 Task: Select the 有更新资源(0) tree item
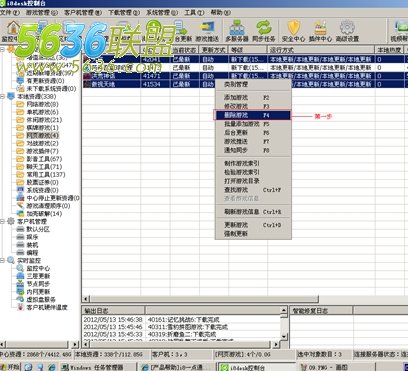pos(41,81)
